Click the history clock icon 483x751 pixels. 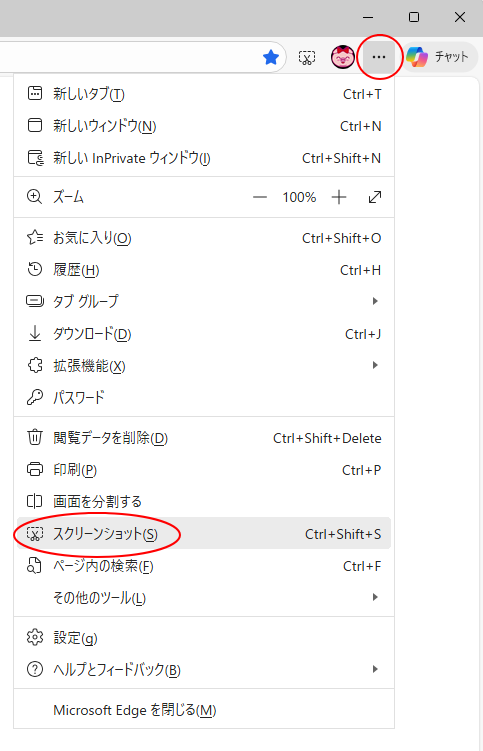tap(34, 270)
